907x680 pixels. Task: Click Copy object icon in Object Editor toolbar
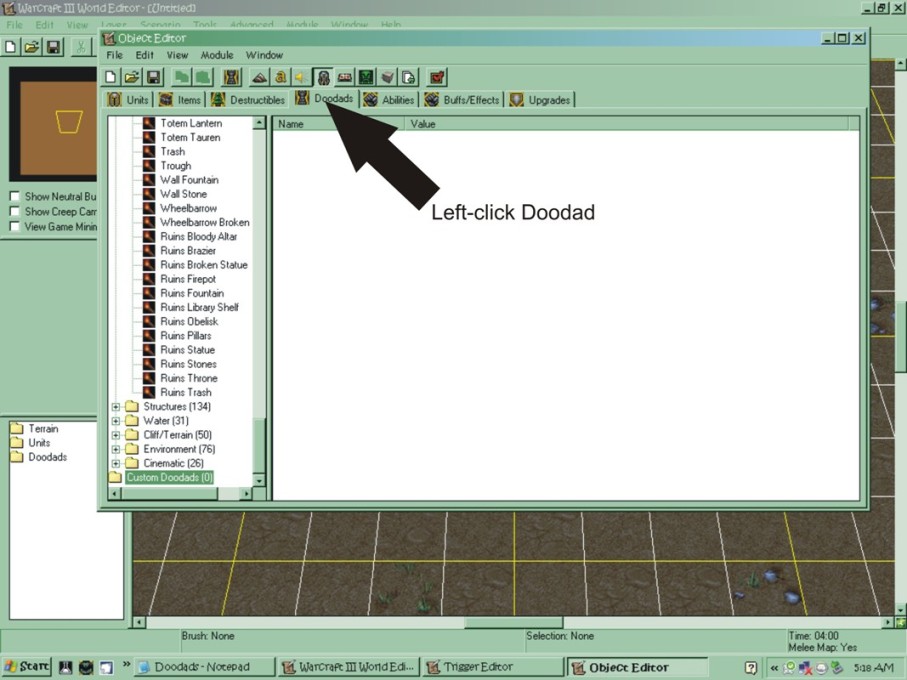[x=182, y=77]
